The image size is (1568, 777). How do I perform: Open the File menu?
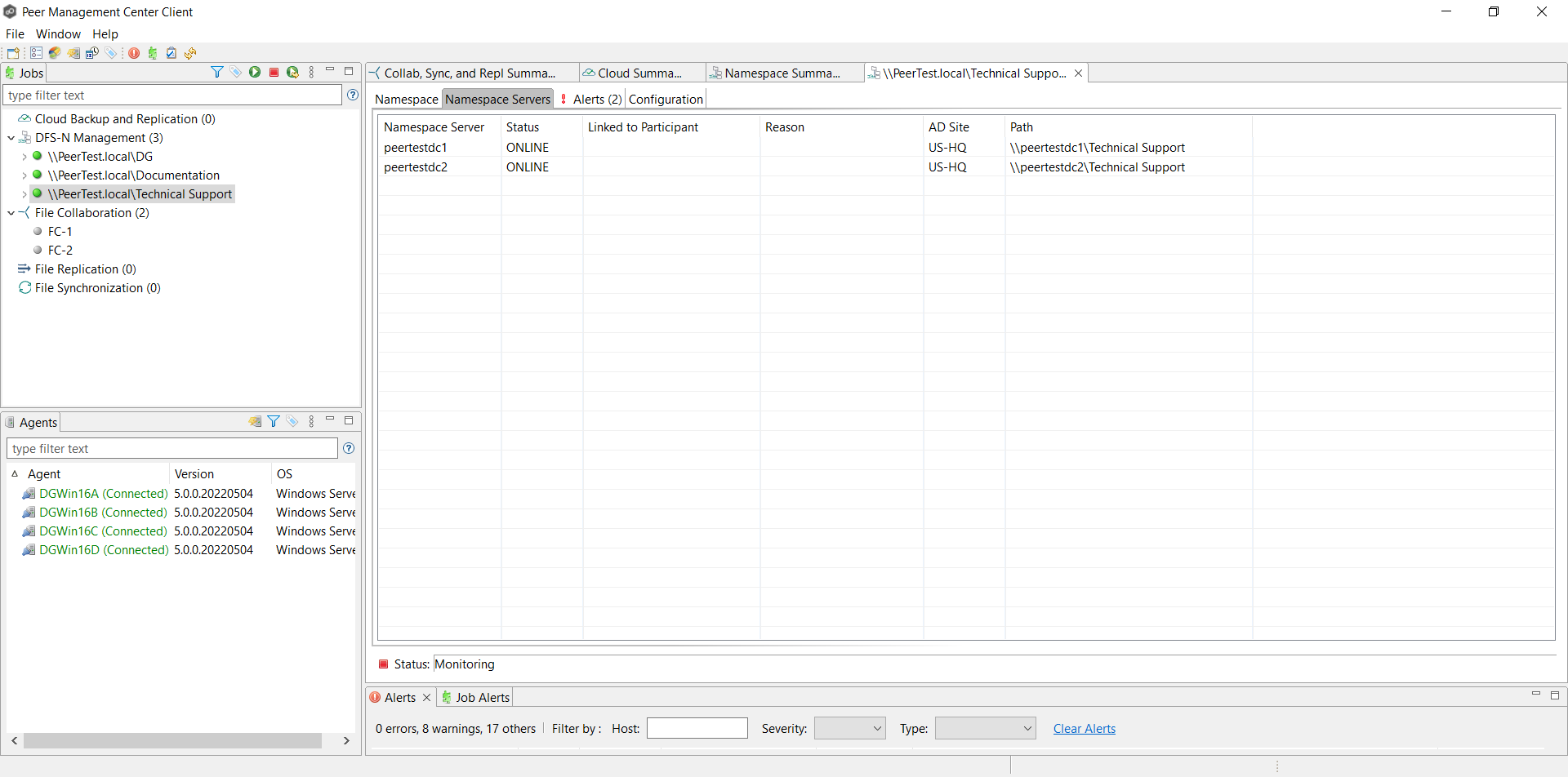pos(15,33)
